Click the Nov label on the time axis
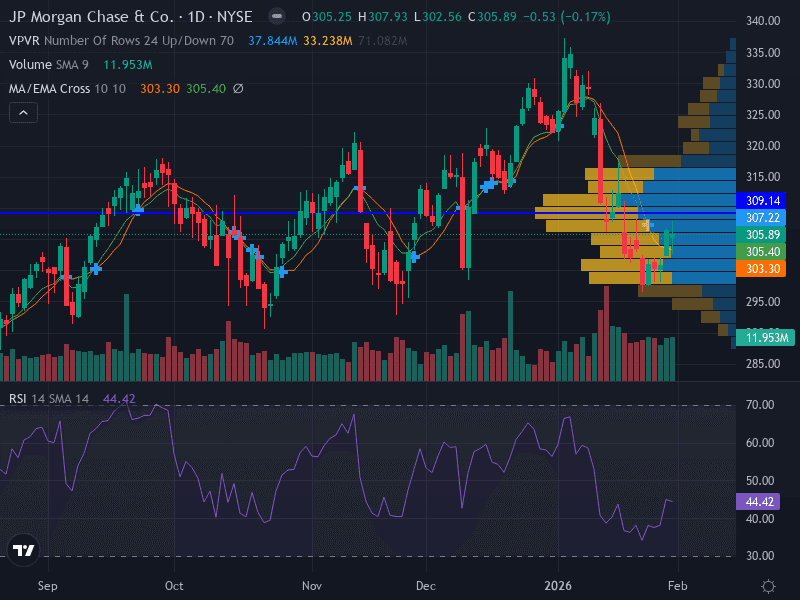800x600 pixels. tap(312, 586)
